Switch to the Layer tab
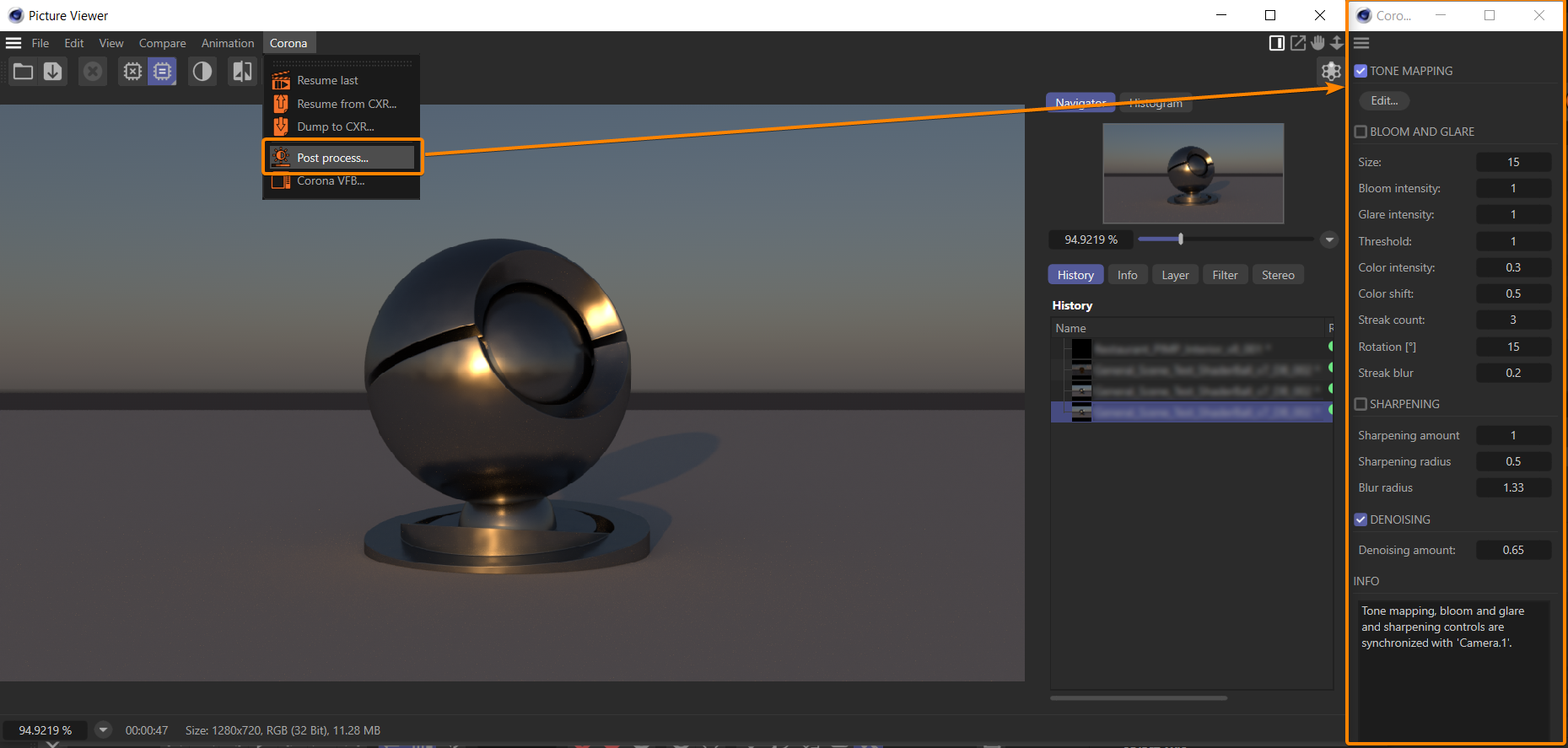This screenshot has height=748, width=1568. click(1175, 275)
